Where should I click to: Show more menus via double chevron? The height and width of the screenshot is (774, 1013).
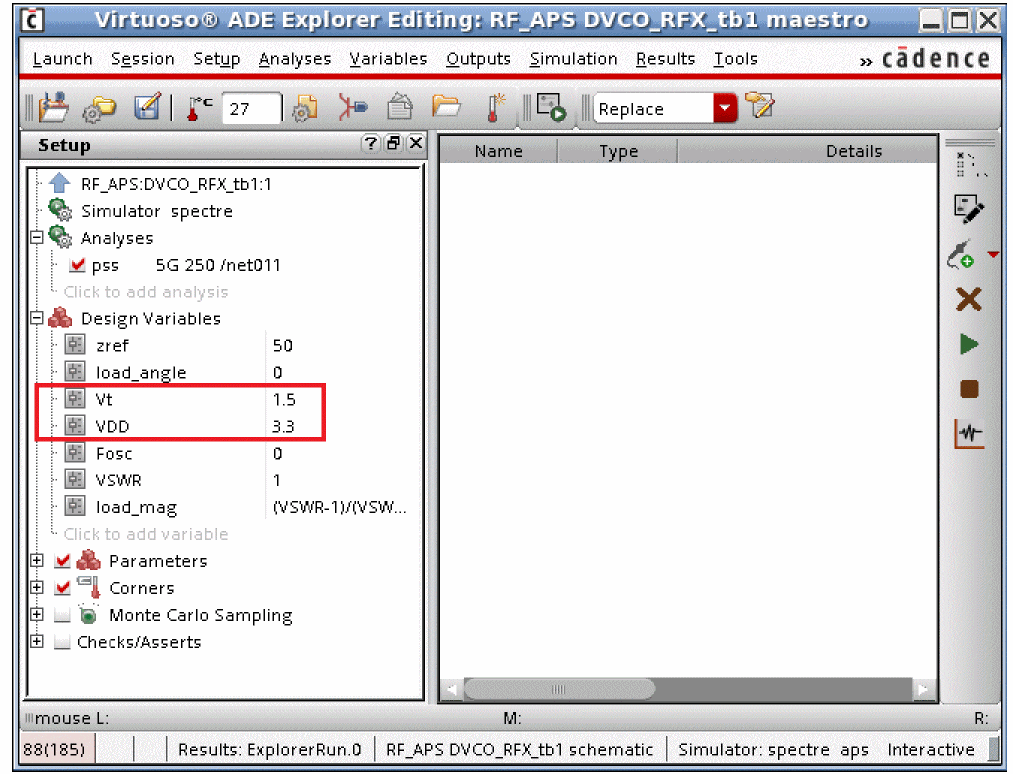click(x=866, y=62)
